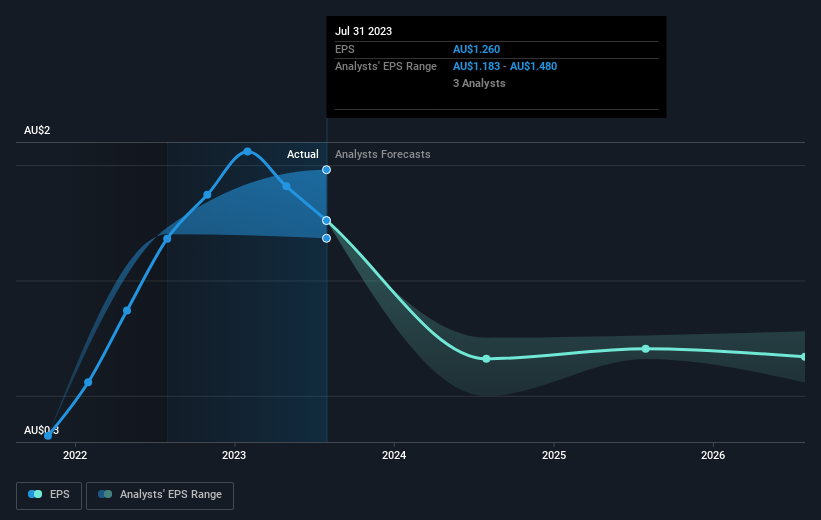Select the first EPS data point near AU$0.3
The height and width of the screenshot is (520, 821).
48,435
